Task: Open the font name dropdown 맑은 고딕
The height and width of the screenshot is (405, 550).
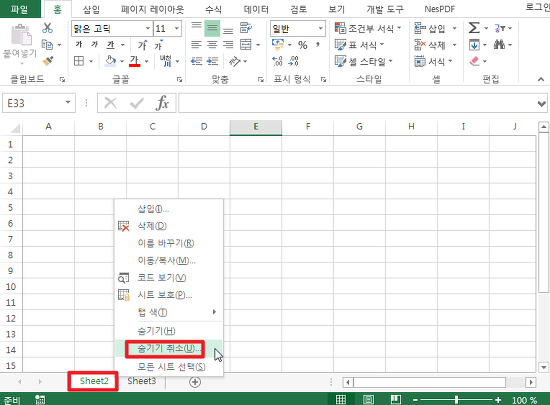Action: tap(148, 28)
